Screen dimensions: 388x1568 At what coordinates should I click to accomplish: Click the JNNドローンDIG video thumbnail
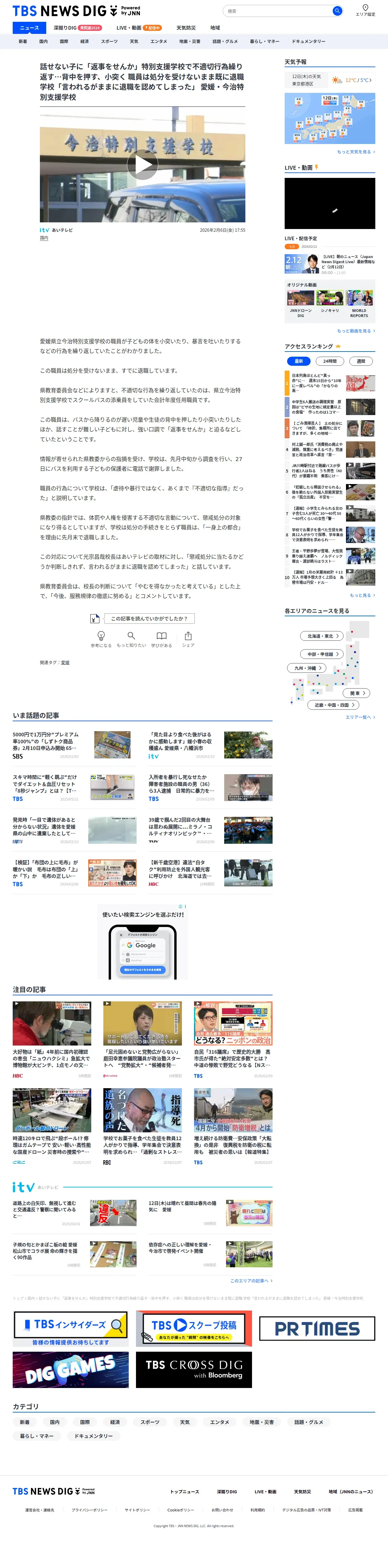[x=300, y=298]
